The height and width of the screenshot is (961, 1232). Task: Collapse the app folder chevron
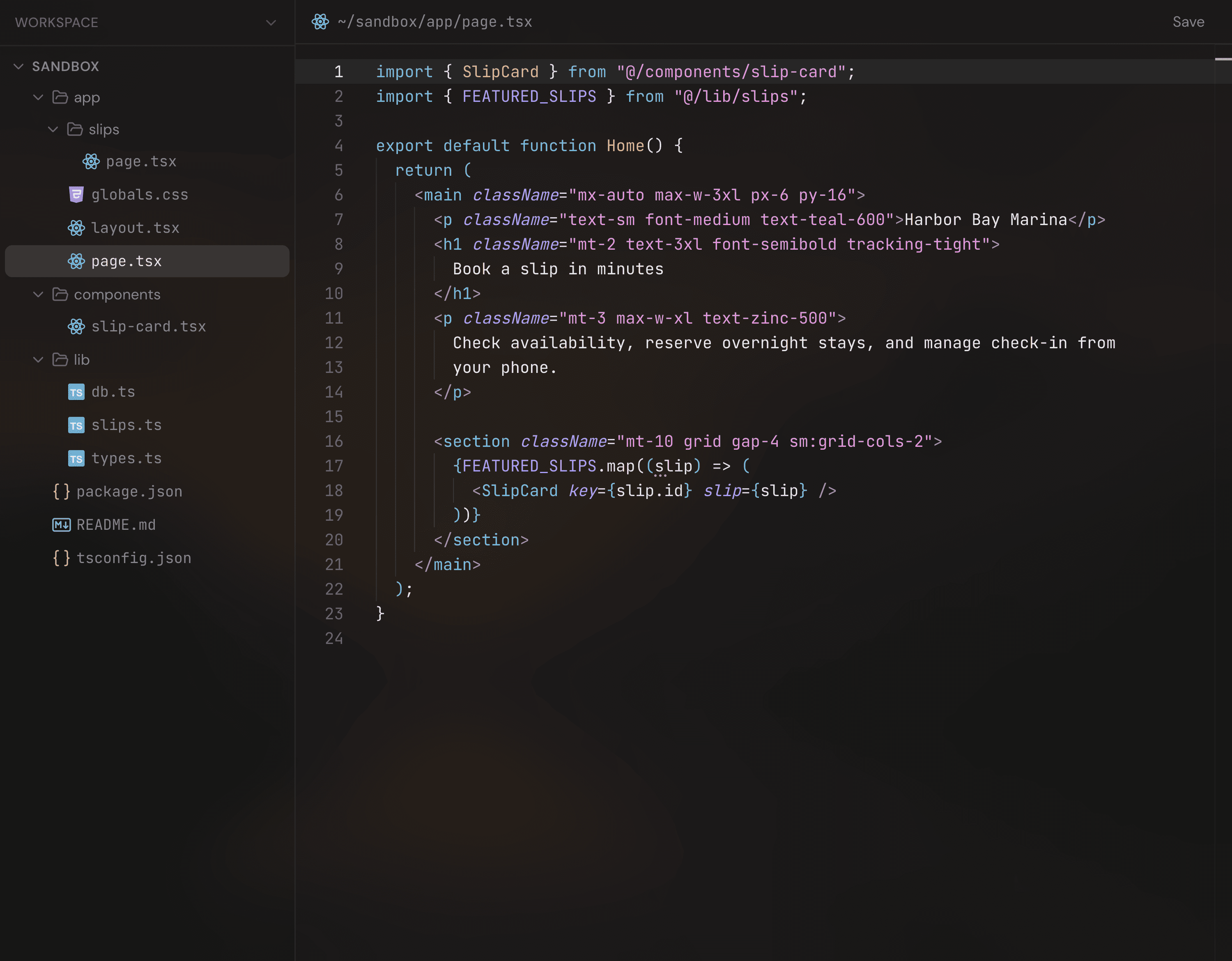(38, 98)
